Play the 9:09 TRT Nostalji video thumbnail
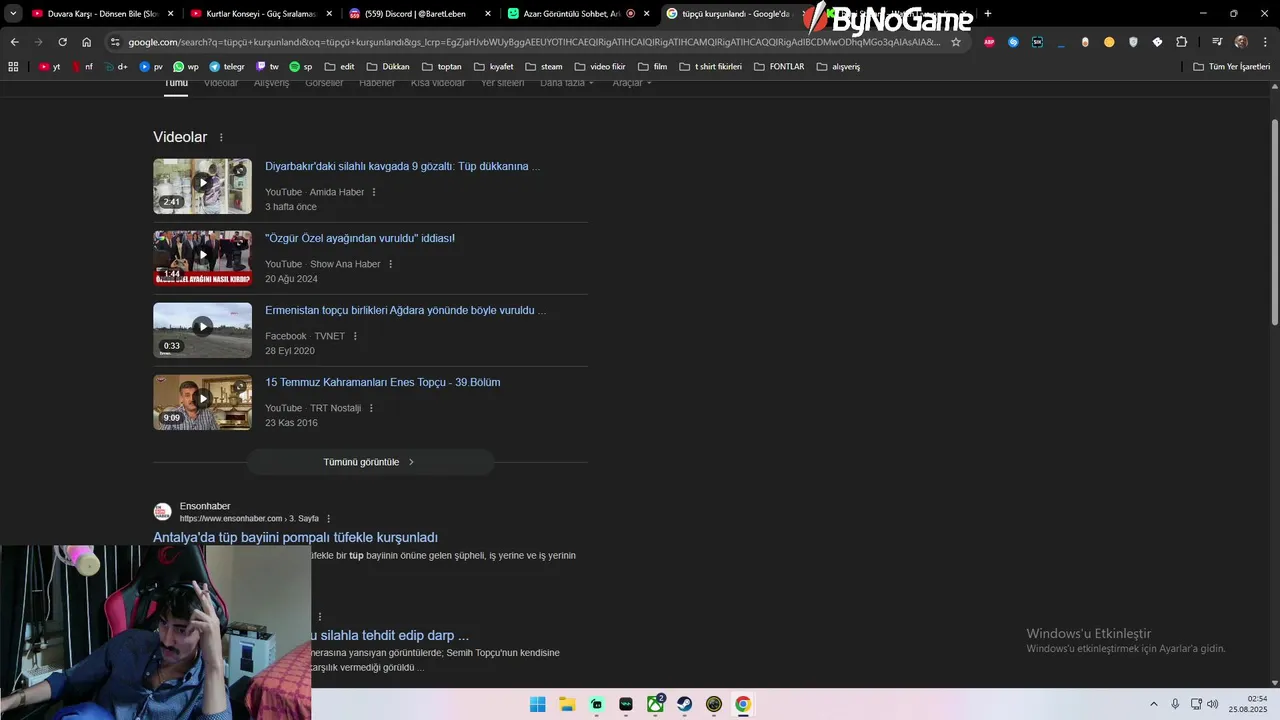Screen dimensions: 1280x720 (202, 402)
